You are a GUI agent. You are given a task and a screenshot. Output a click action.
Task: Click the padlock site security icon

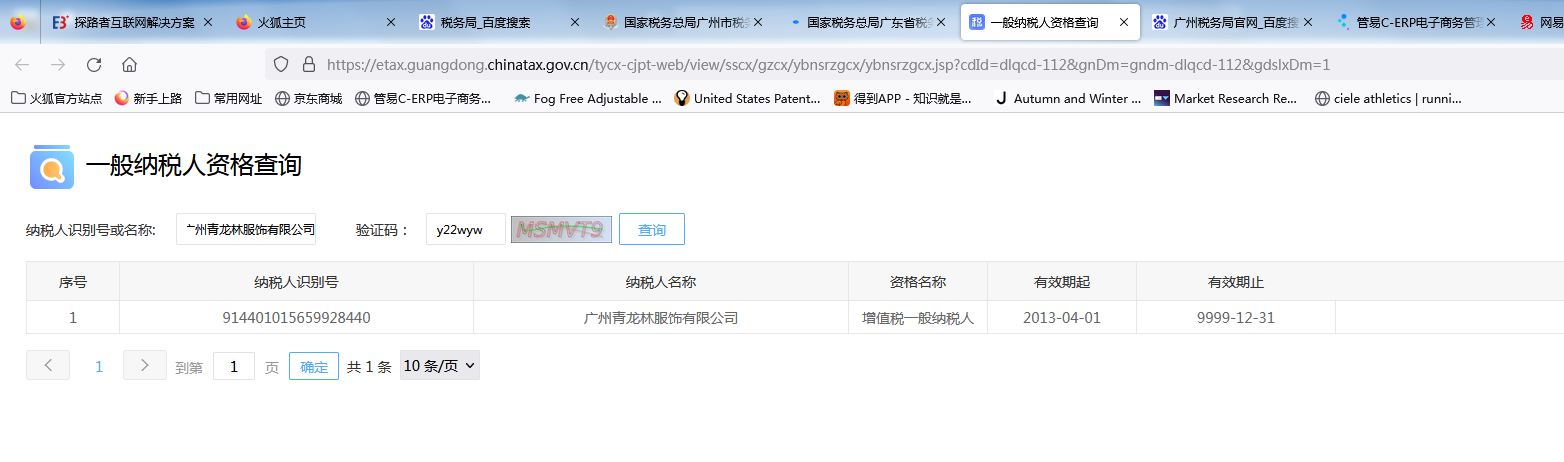tap(308, 65)
